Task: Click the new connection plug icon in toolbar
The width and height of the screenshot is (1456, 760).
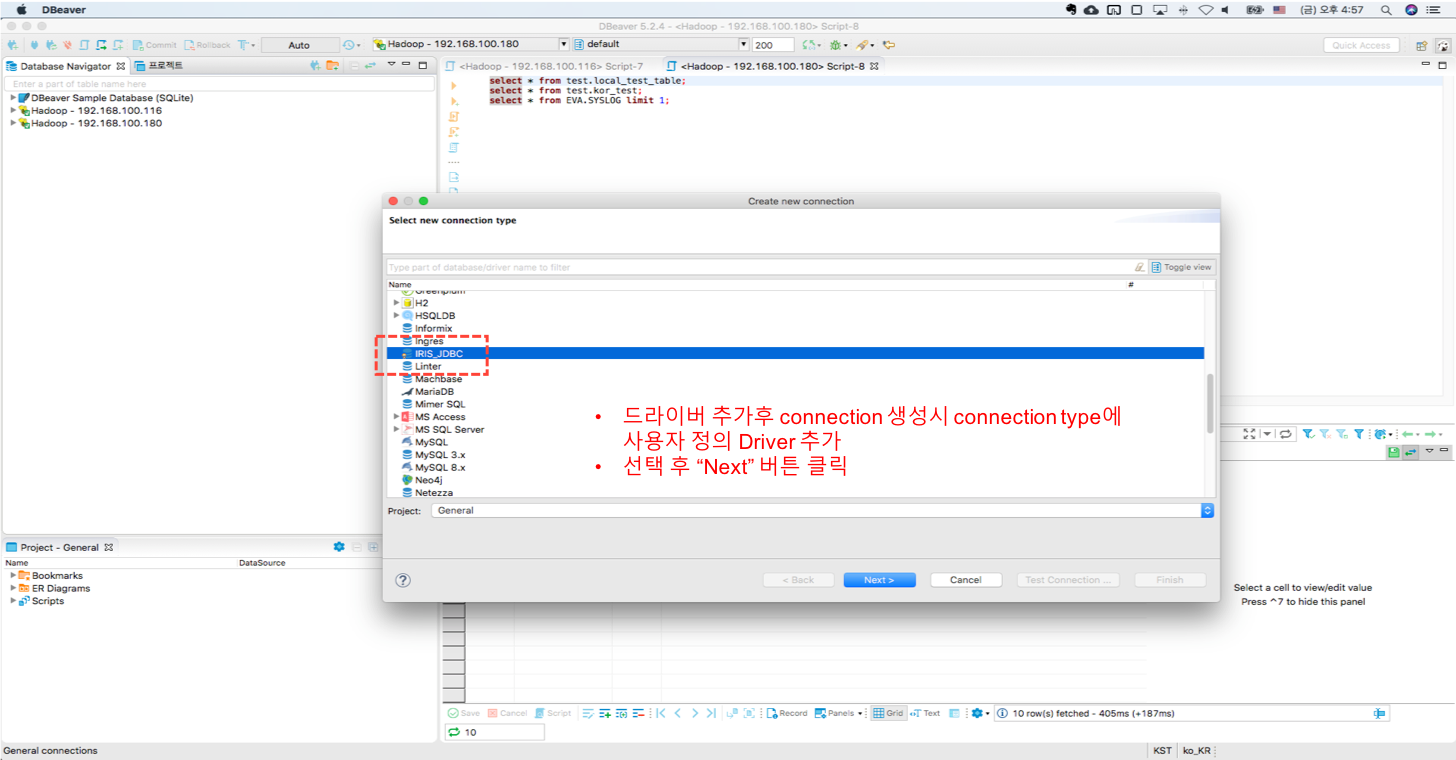Action: [x=14, y=45]
